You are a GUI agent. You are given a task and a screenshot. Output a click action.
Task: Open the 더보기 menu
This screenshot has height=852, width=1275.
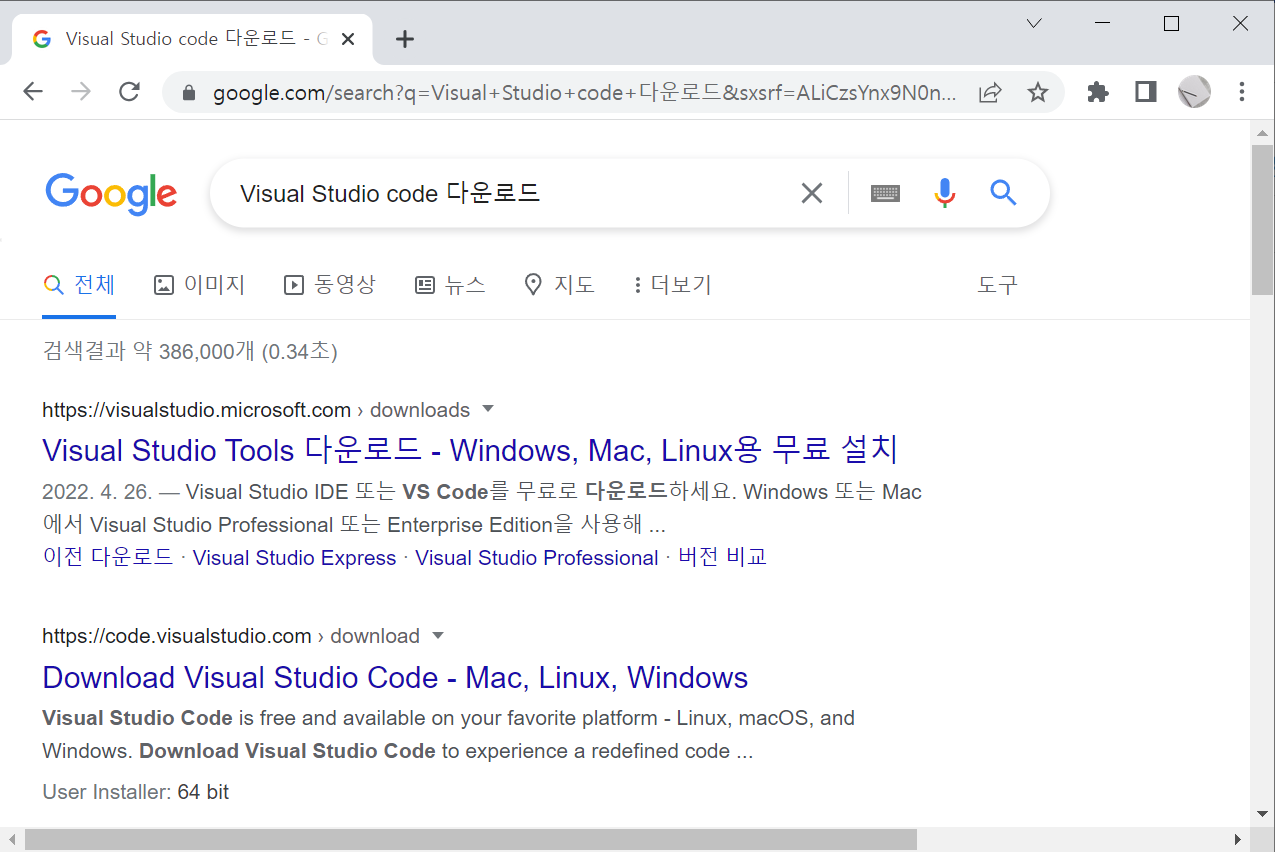tap(672, 285)
